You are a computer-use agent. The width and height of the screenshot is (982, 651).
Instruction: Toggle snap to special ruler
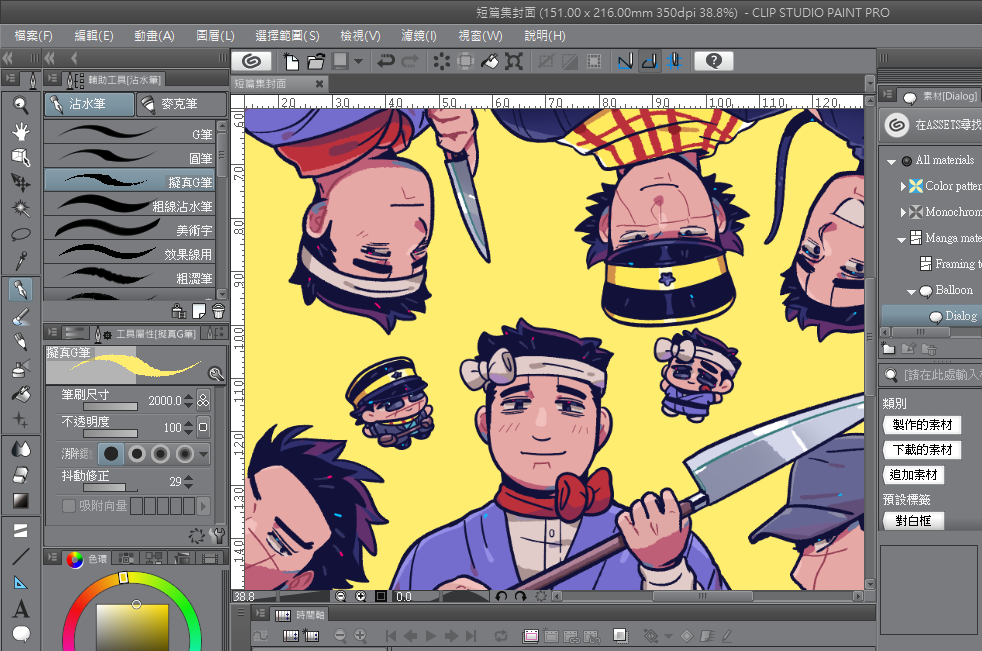649,61
